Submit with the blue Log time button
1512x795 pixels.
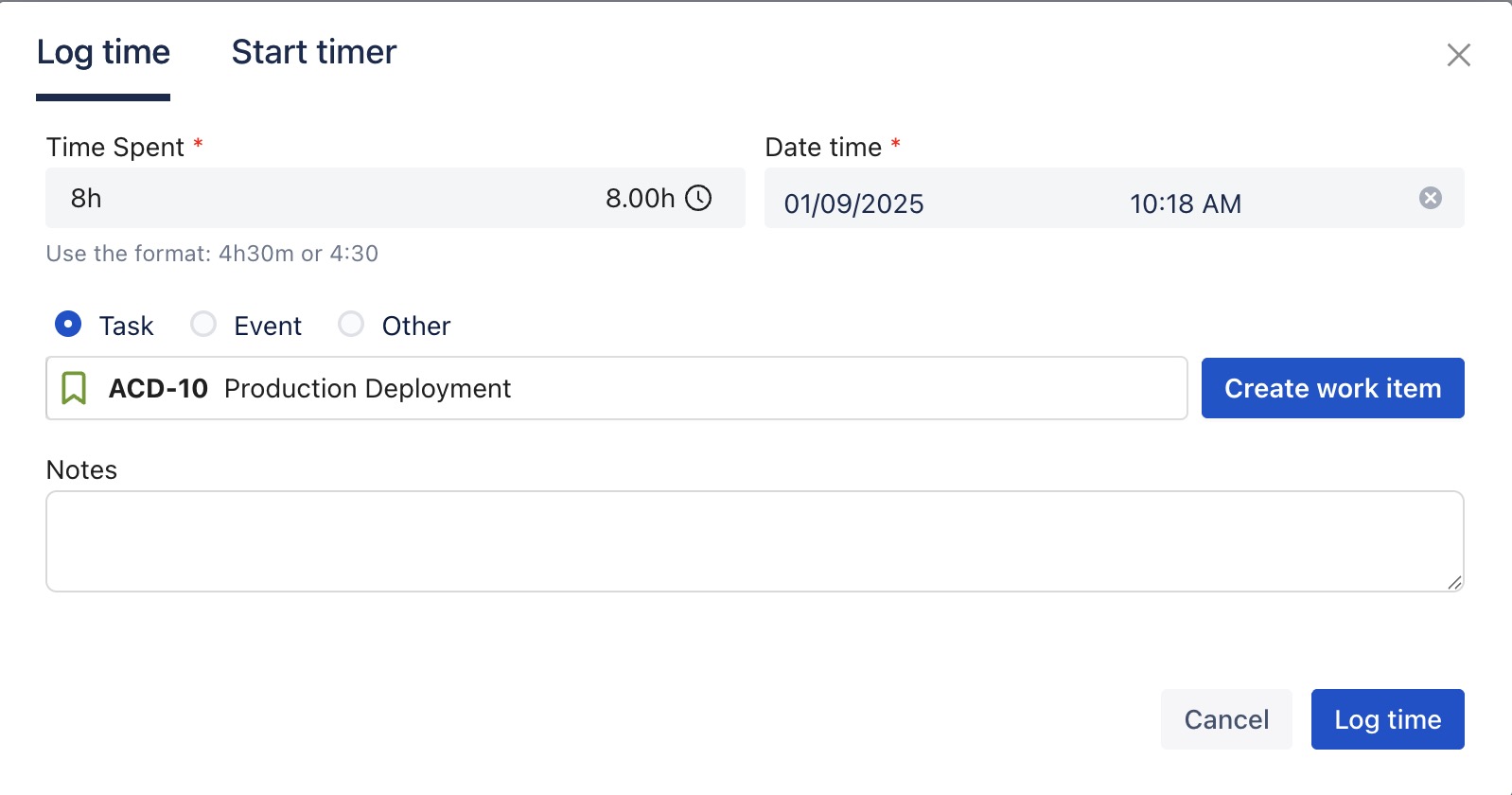coord(1387,719)
